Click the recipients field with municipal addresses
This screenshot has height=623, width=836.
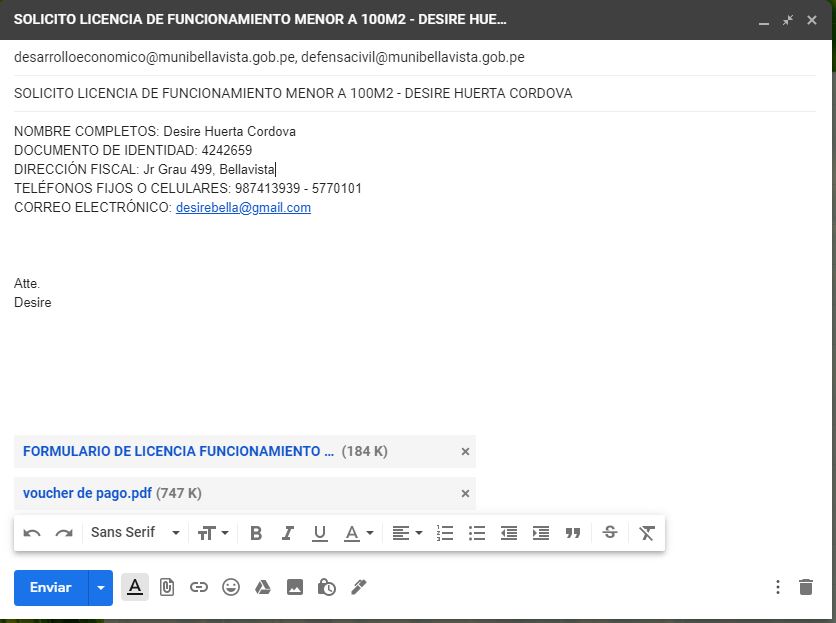[x=415, y=57]
